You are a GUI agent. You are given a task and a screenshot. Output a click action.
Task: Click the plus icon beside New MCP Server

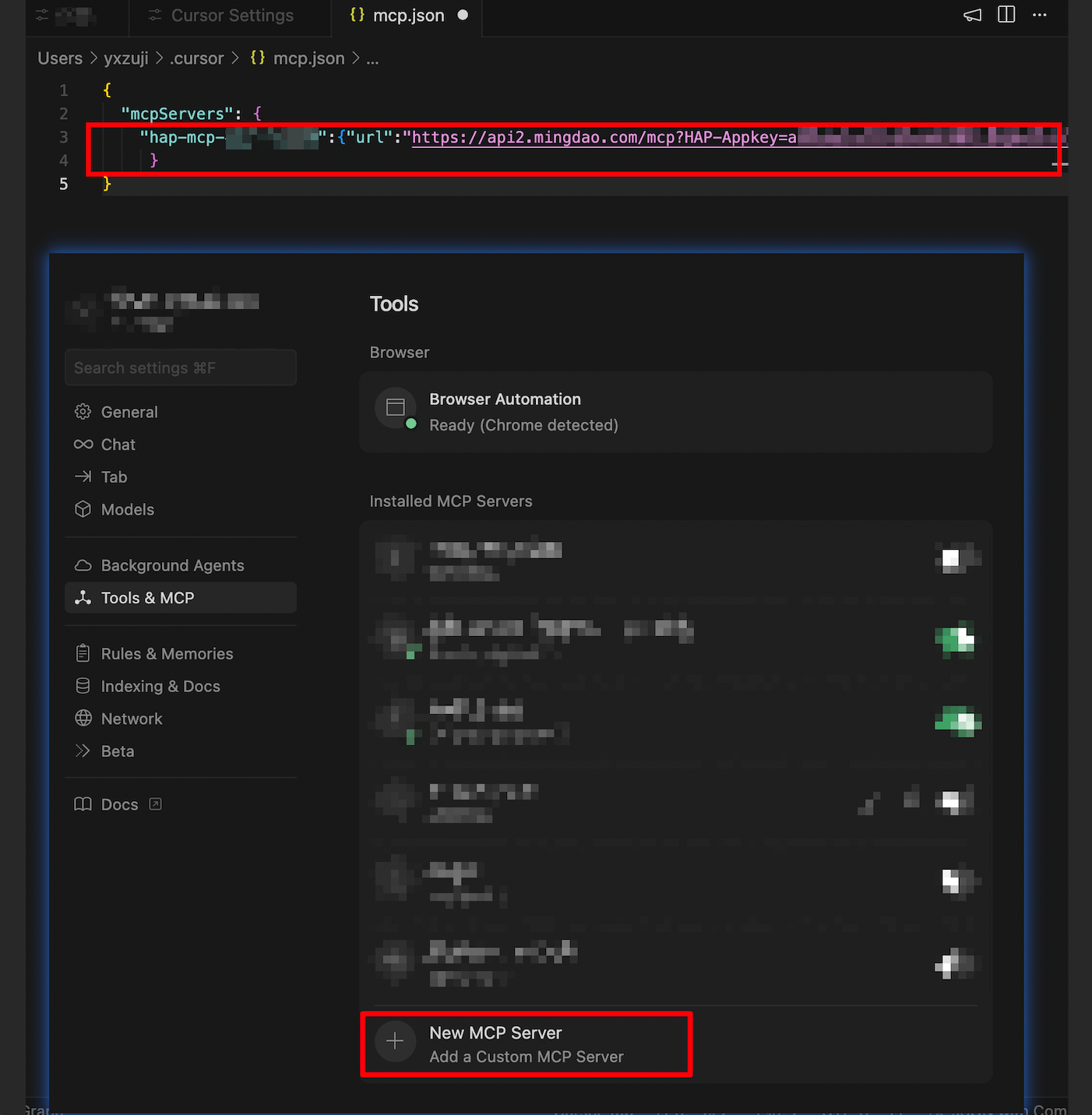pyautogui.click(x=395, y=1041)
